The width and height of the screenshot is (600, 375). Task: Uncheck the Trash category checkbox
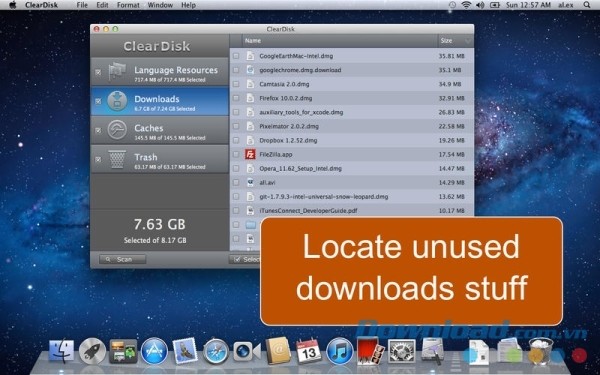tap(98, 159)
